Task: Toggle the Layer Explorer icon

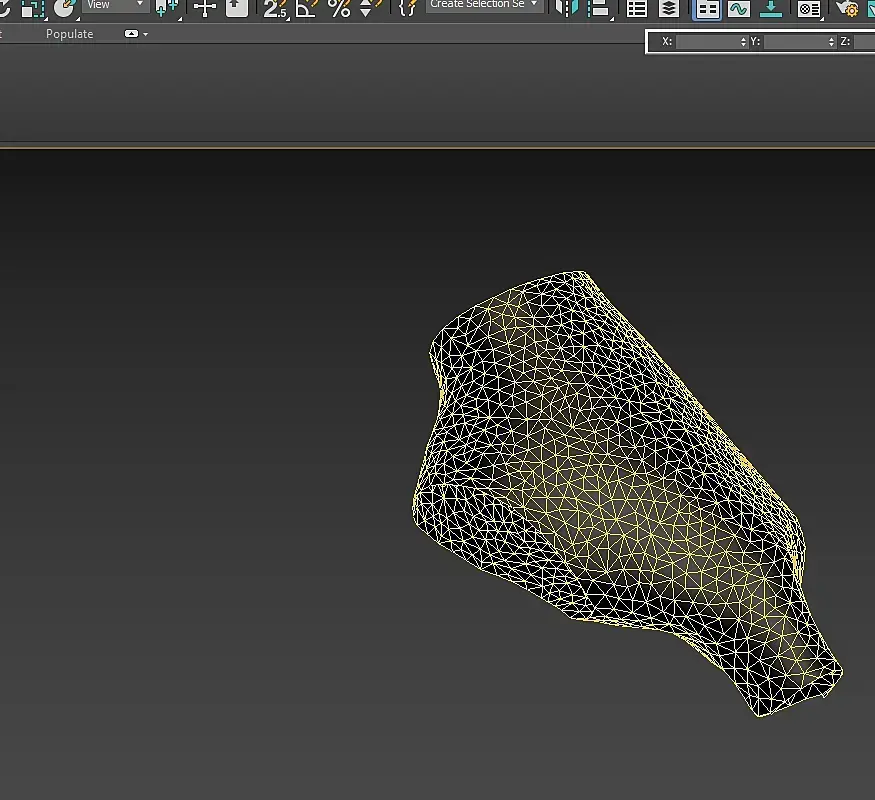Action: click(668, 8)
